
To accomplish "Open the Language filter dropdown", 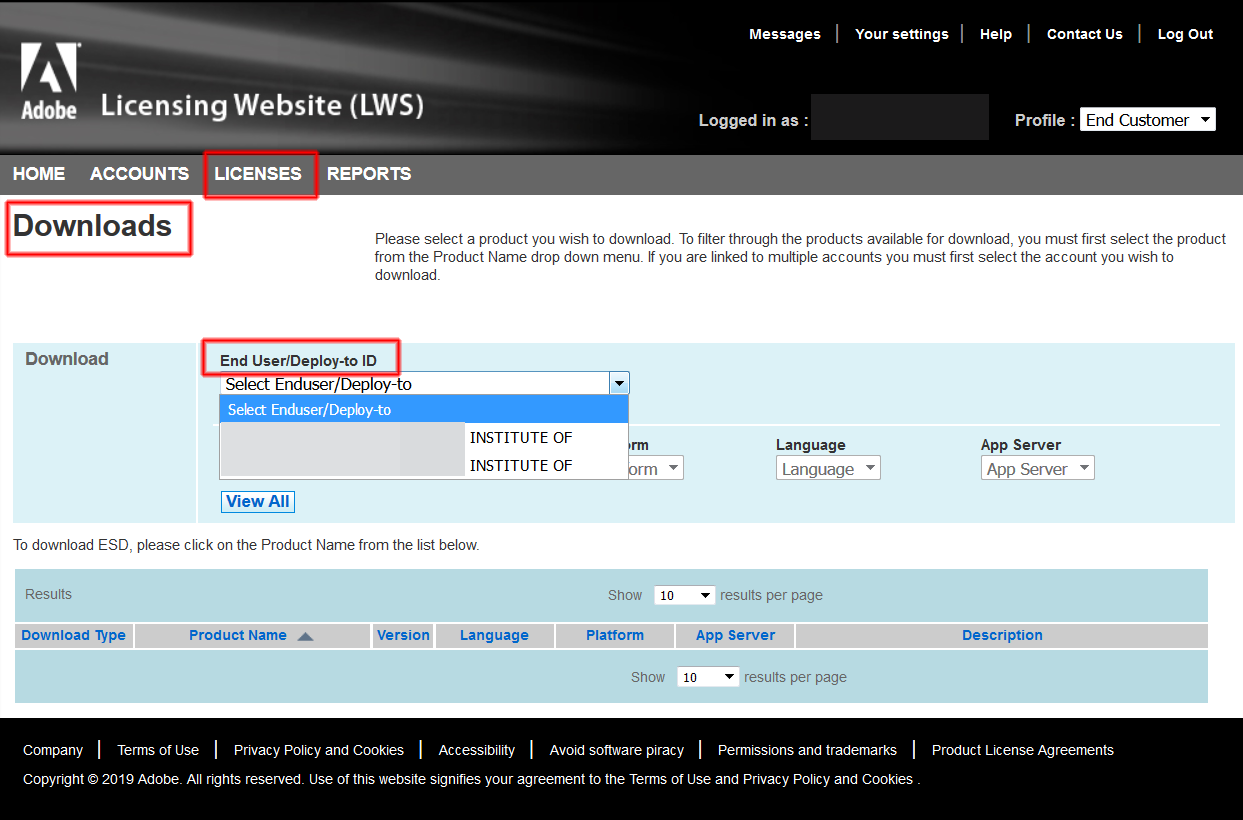I will click(828, 469).
